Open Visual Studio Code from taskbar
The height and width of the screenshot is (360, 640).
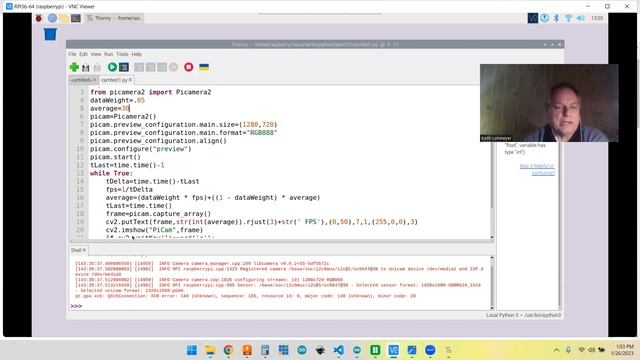pyautogui.click(x=338, y=350)
